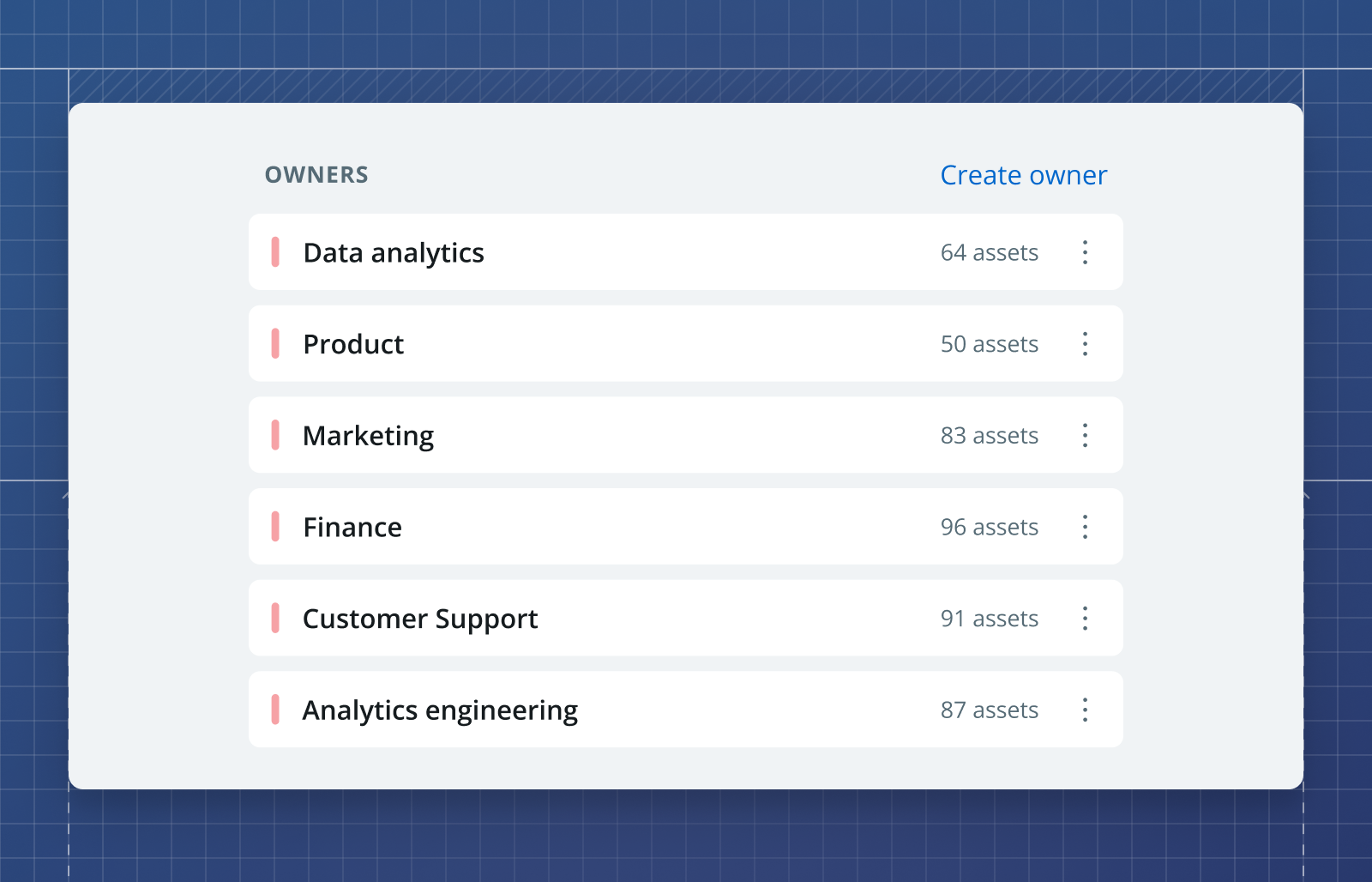The image size is (1372, 882).
Task: Click the pink color marker beside Data analytics
Action: click(275, 252)
